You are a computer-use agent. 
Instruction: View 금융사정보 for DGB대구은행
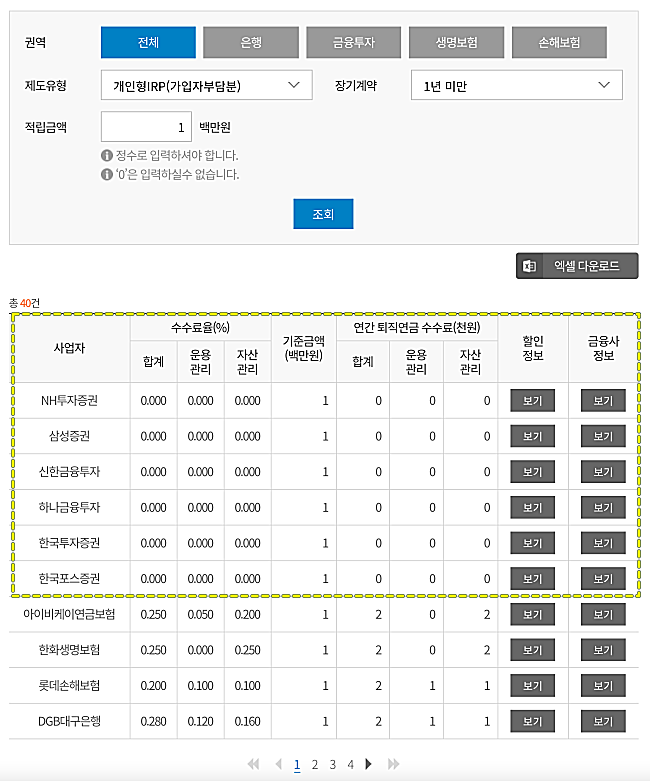click(x=603, y=721)
